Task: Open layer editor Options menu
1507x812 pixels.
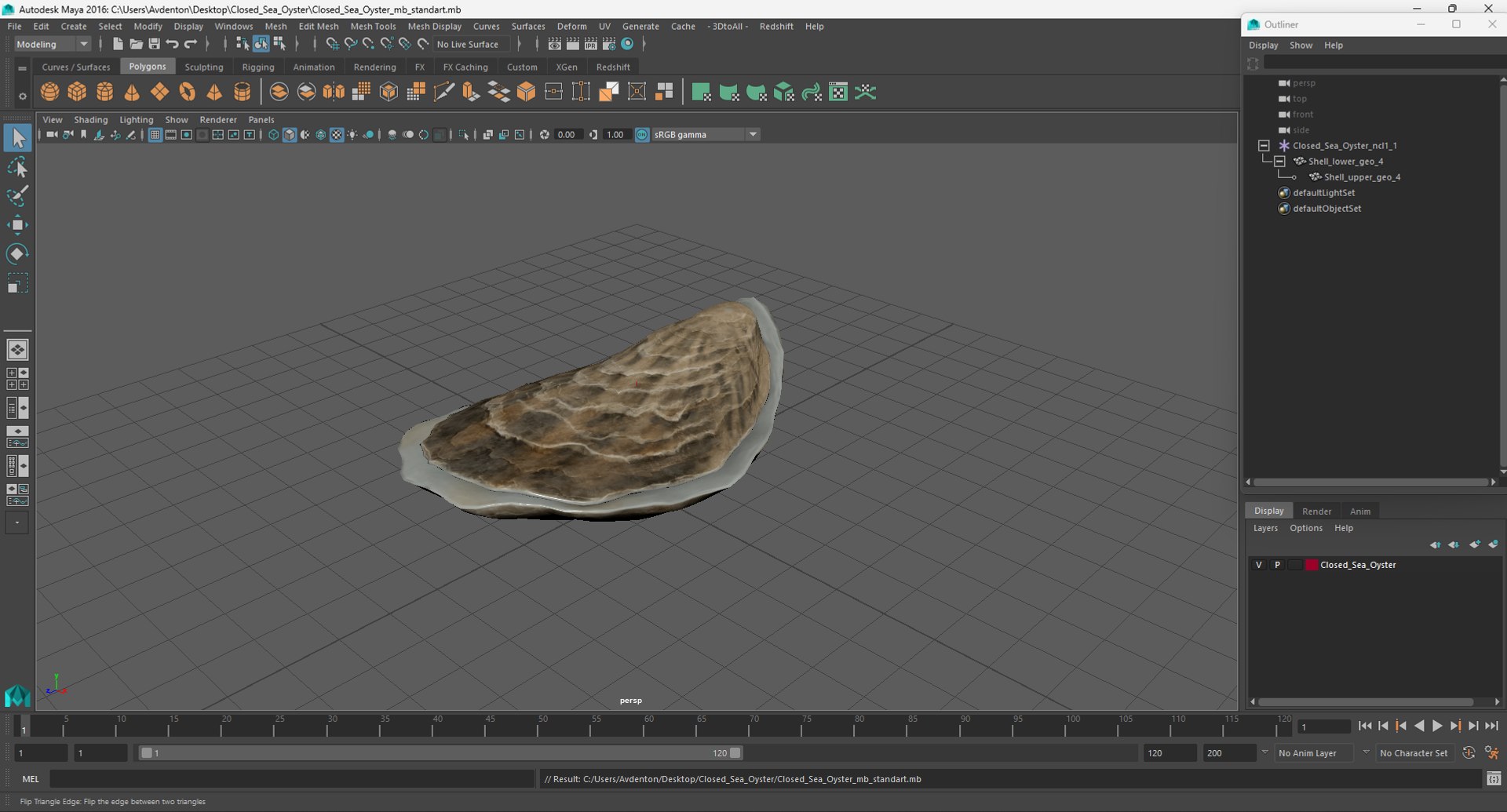Action: click(1306, 528)
